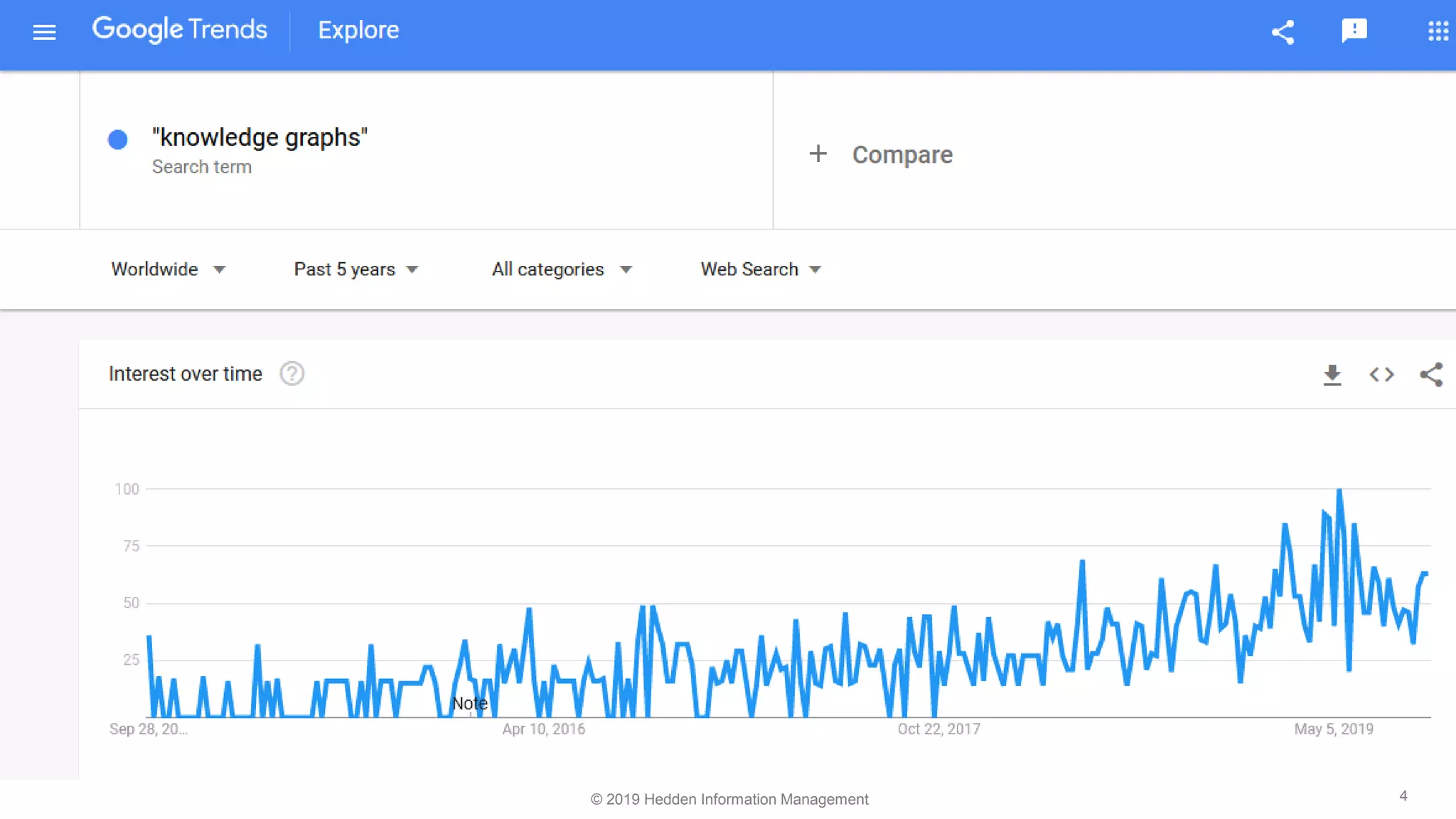Open the Past 5 years dropdown
Image resolution: width=1456 pixels, height=819 pixels.
(x=355, y=269)
